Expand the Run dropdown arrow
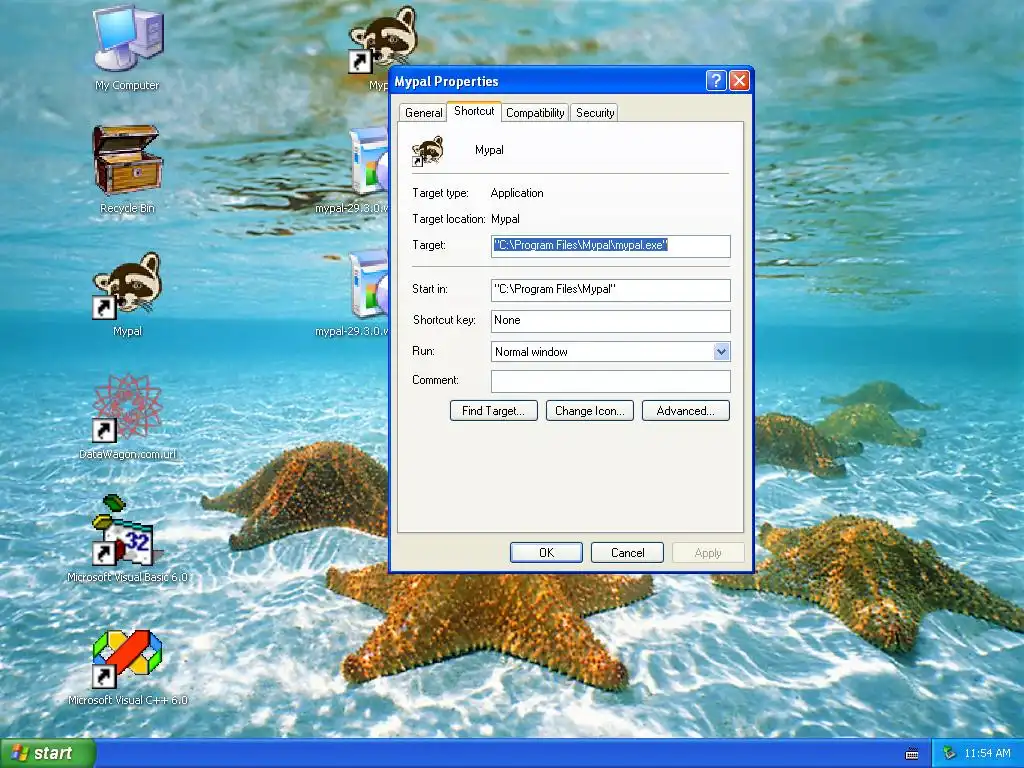Image resolution: width=1024 pixels, height=768 pixels. (721, 351)
